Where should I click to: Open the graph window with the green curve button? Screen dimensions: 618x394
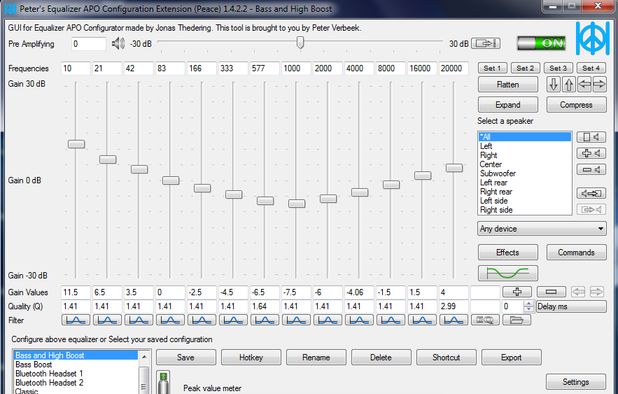click(508, 273)
